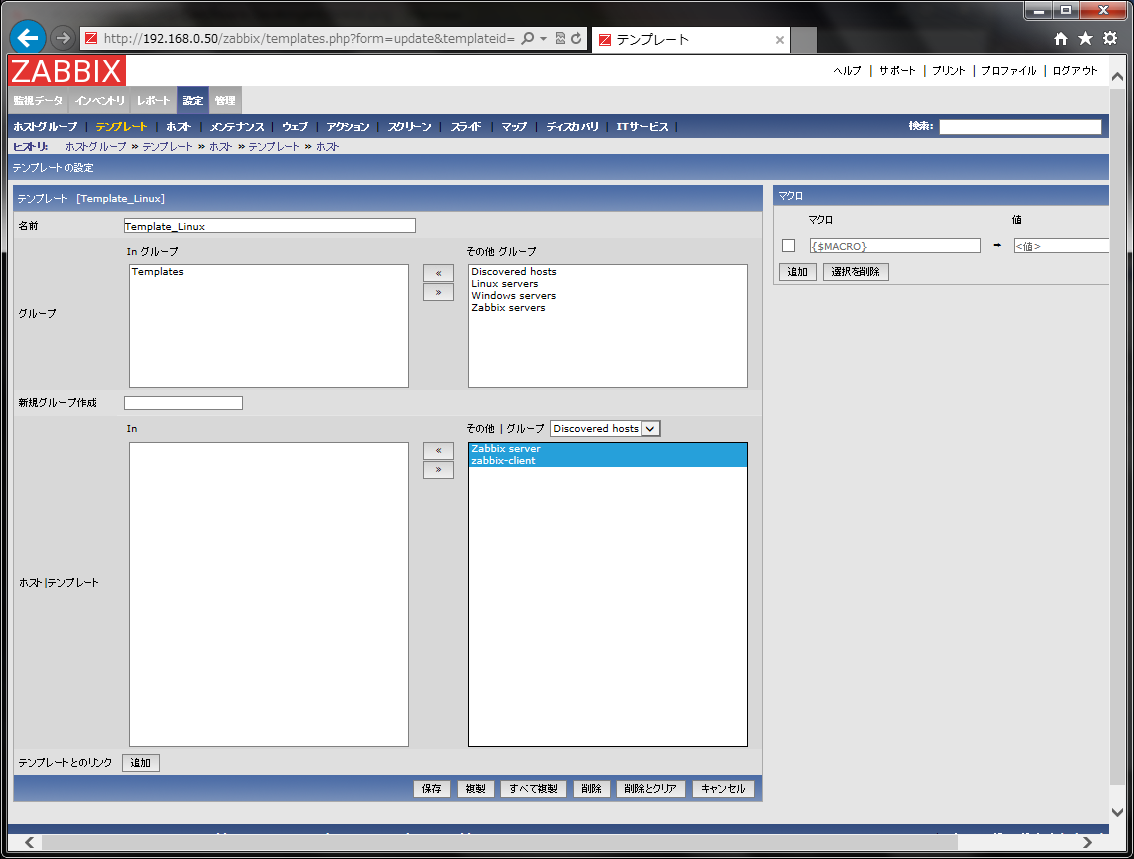Select Templates in In グループ list
Screen dimensions: 1134x859
269,272
